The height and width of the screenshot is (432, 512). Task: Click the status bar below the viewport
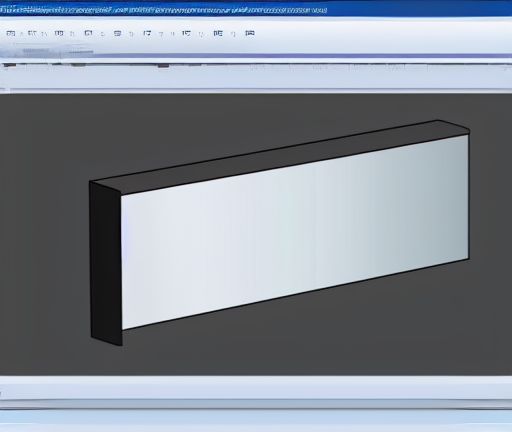click(x=256, y=388)
